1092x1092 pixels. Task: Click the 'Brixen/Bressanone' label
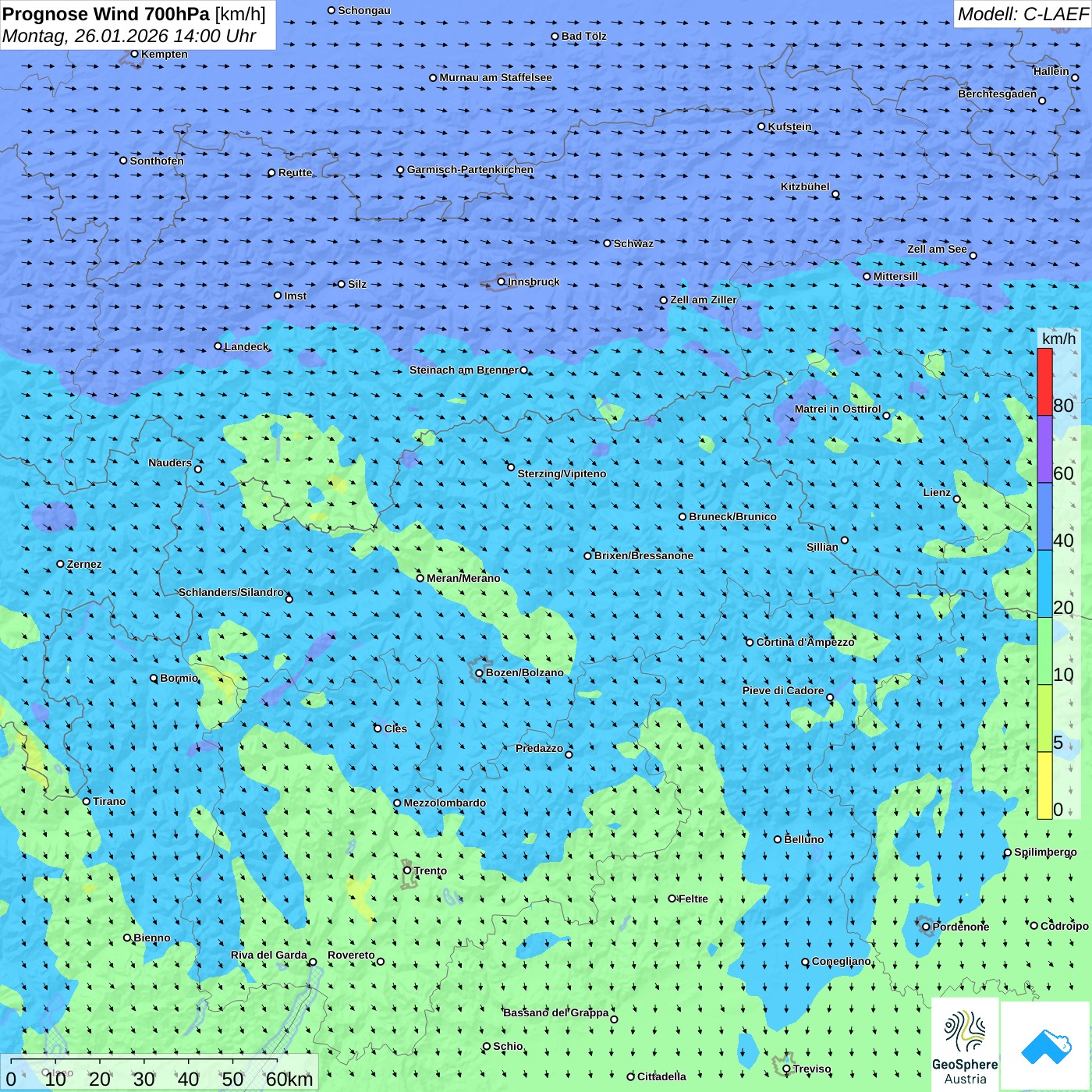[x=644, y=555]
